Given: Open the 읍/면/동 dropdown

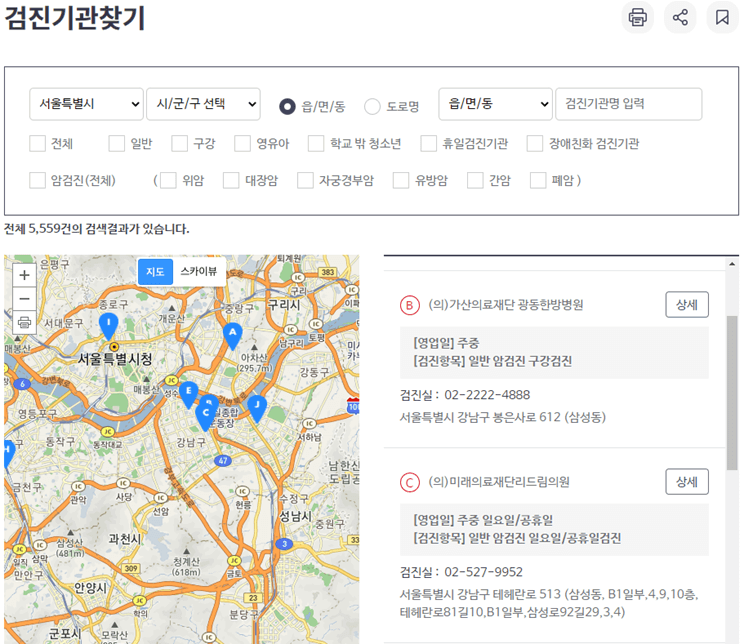Looking at the screenshot, I should click(x=495, y=104).
